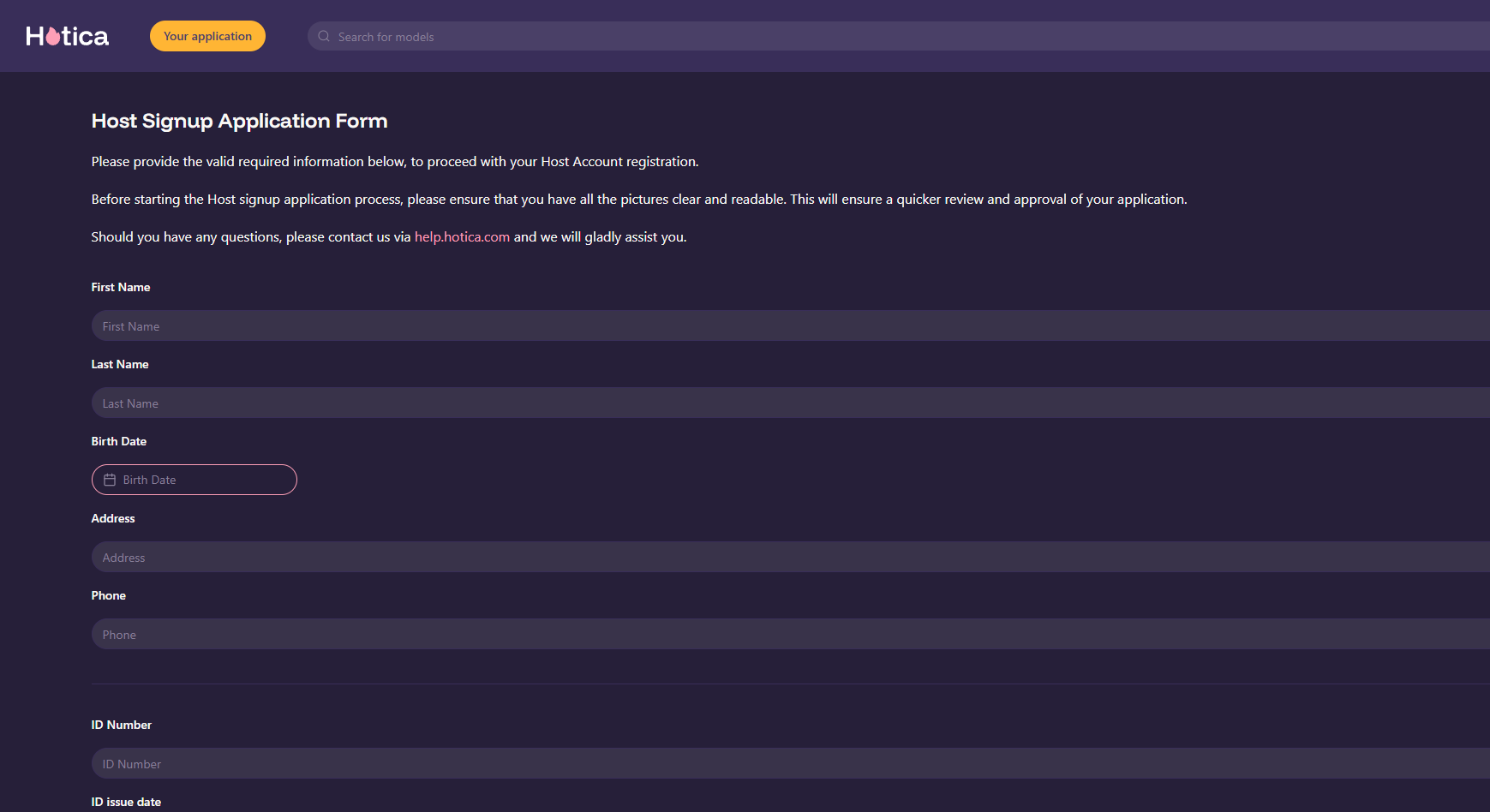Click the Phone label text

[x=109, y=596]
